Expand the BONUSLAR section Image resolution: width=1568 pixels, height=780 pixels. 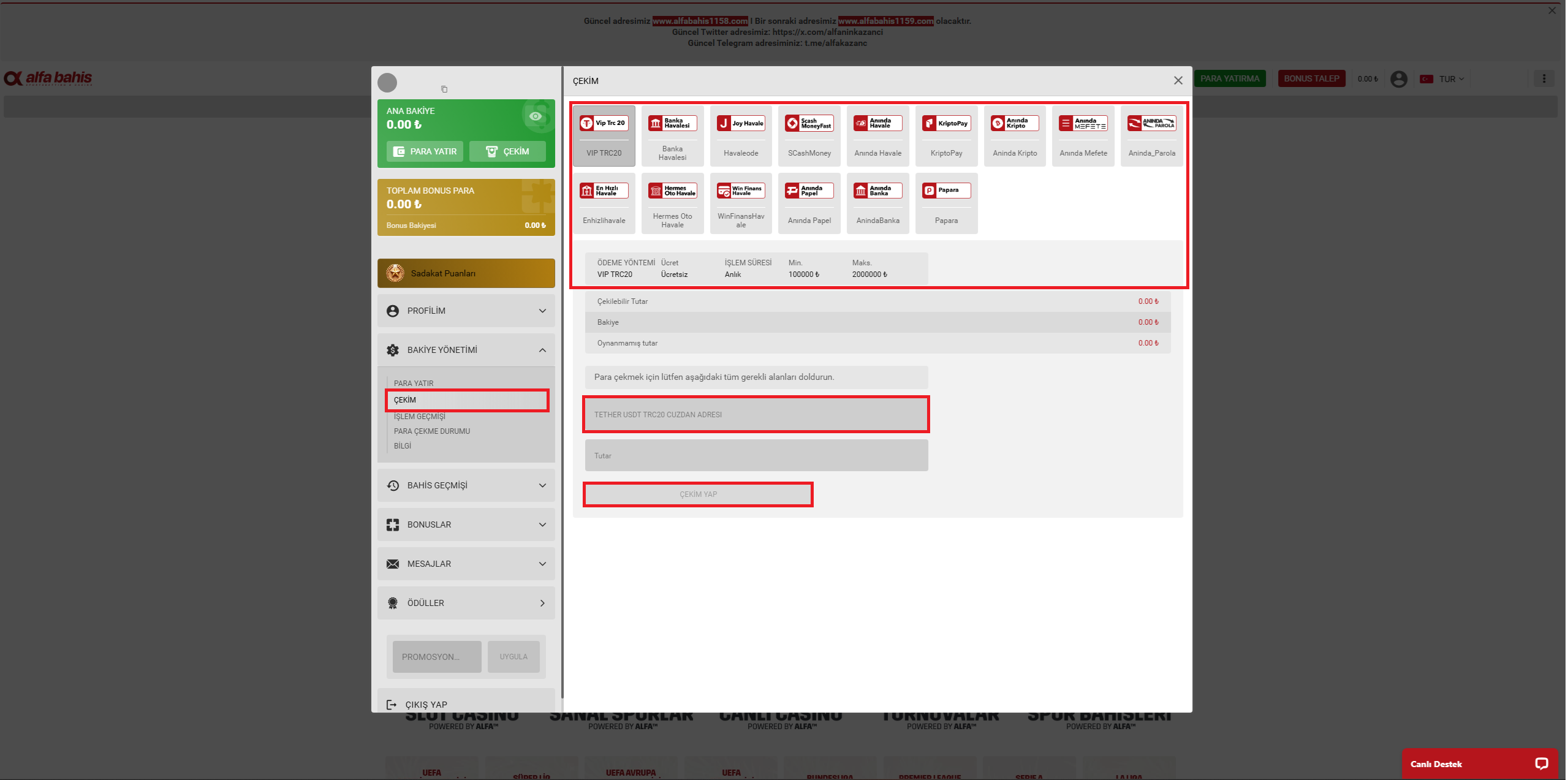[x=466, y=524]
